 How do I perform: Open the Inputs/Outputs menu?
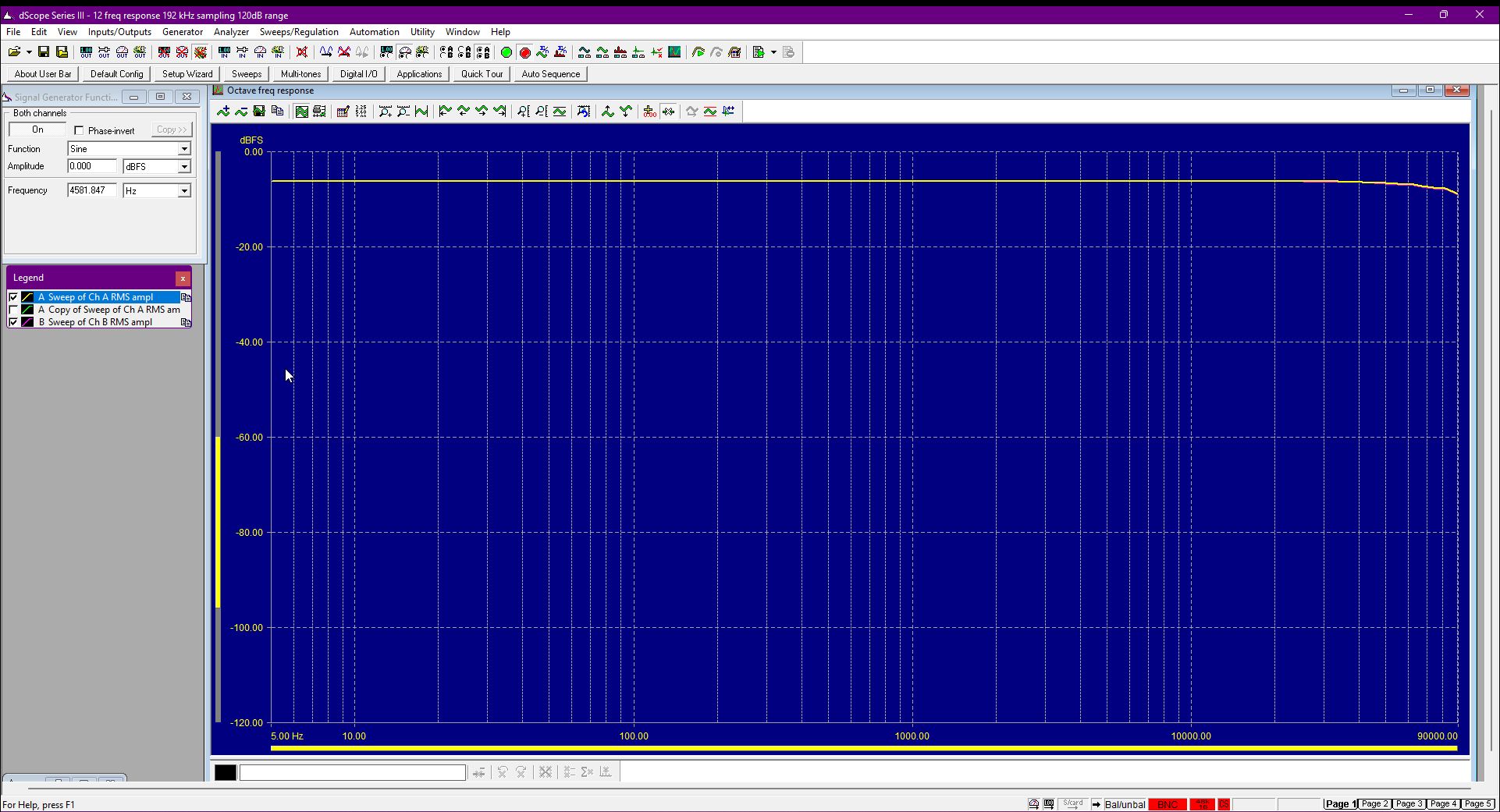[119, 32]
